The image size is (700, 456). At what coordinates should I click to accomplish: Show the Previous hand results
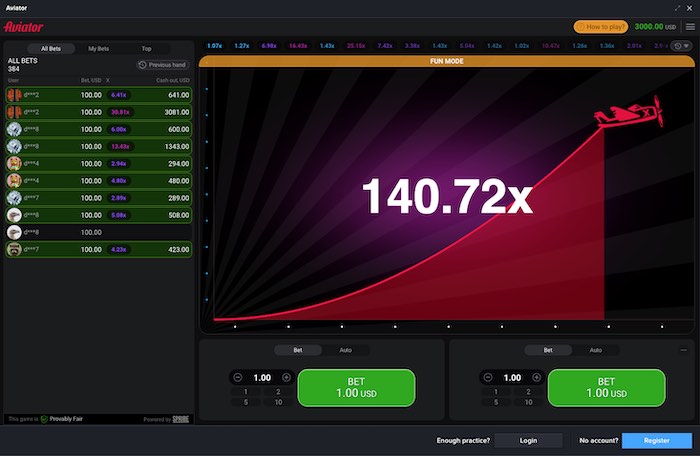click(x=163, y=65)
